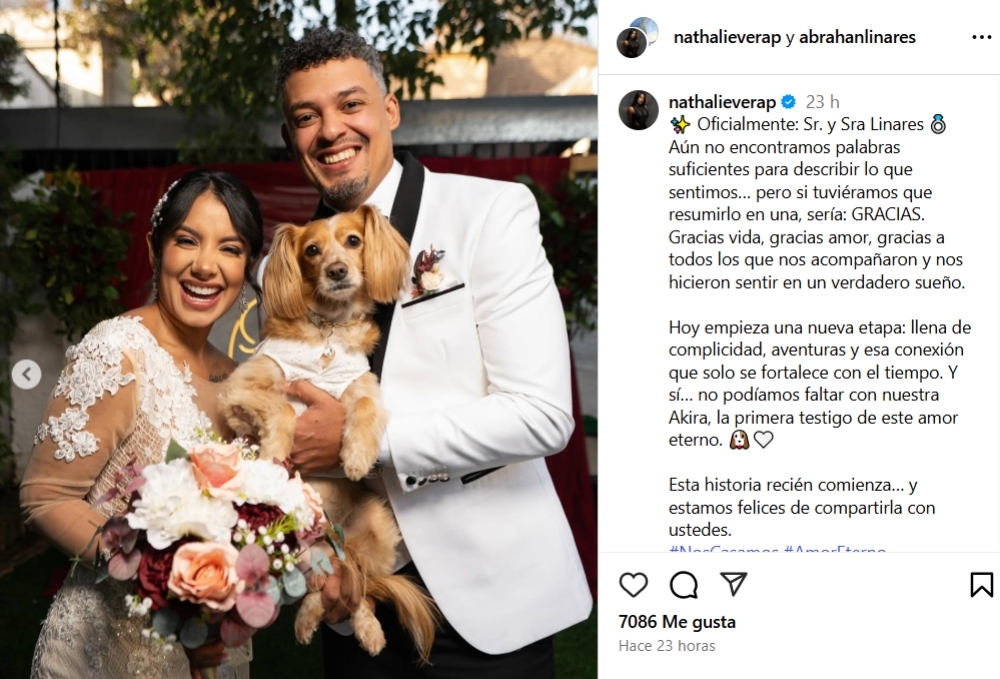Save the post with the bookmark icon
The height and width of the screenshot is (679, 1000).
981,584
